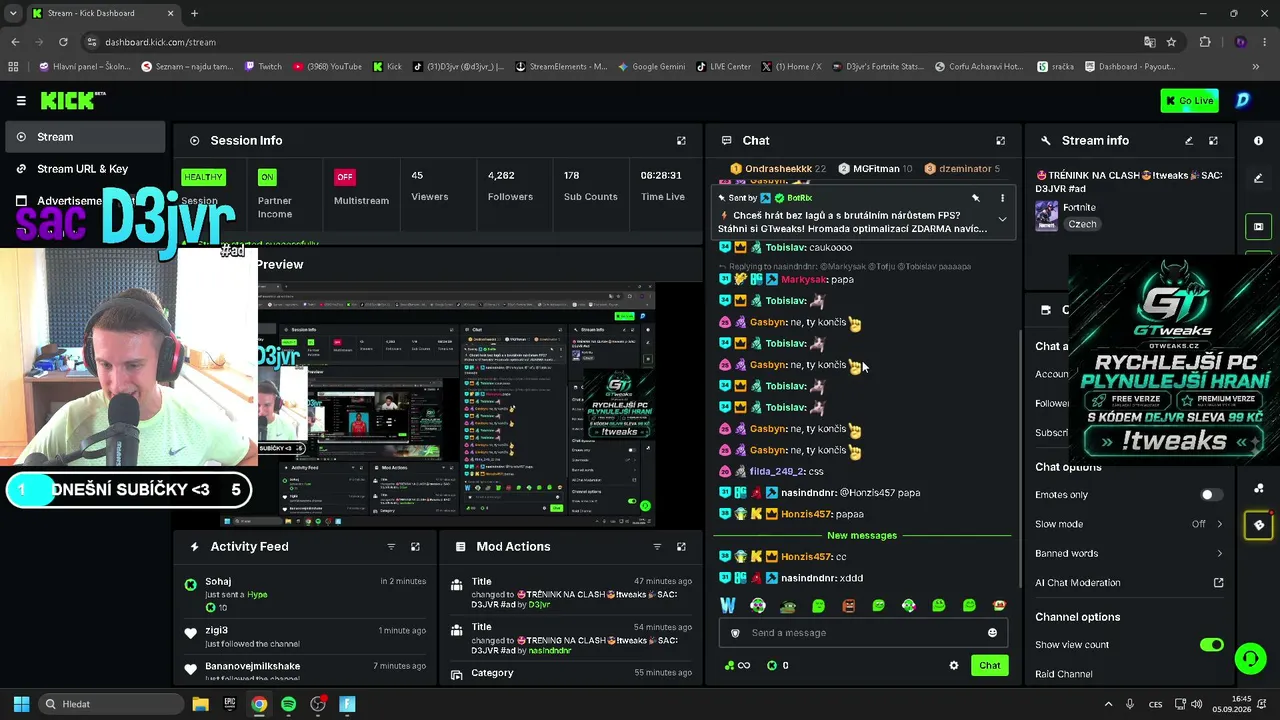Click the Fortnite category thumbnail
The width and height of the screenshot is (1280, 720).
[x=1046, y=215]
